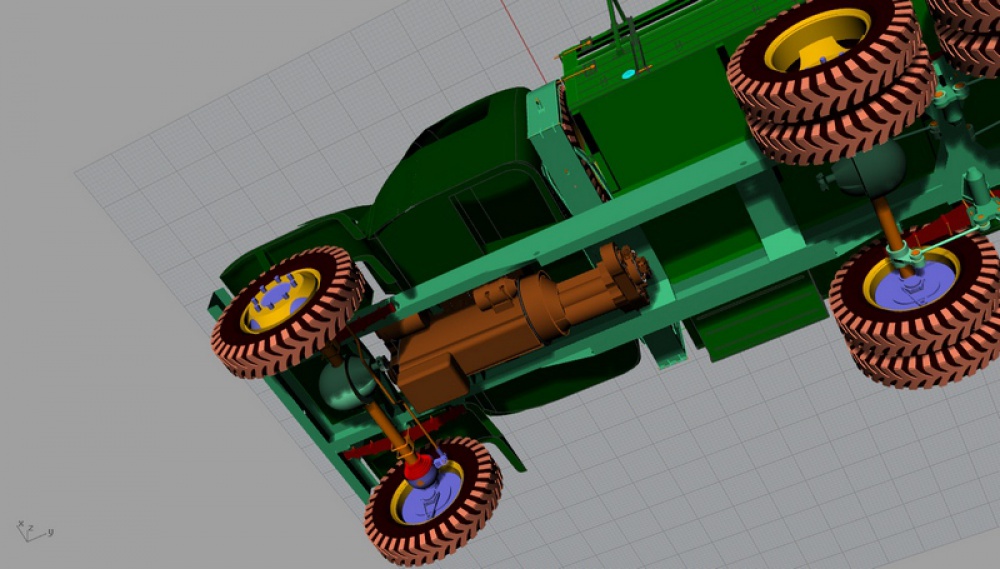
Task: Select the front left tire
Action: 288,312
